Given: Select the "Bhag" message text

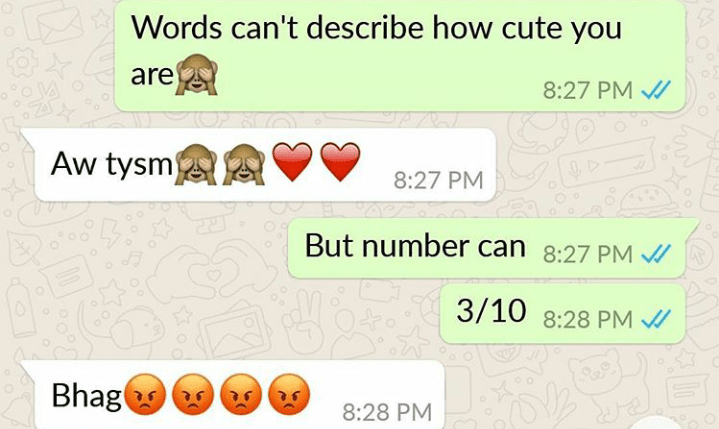Looking at the screenshot, I should tap(87, 396).
